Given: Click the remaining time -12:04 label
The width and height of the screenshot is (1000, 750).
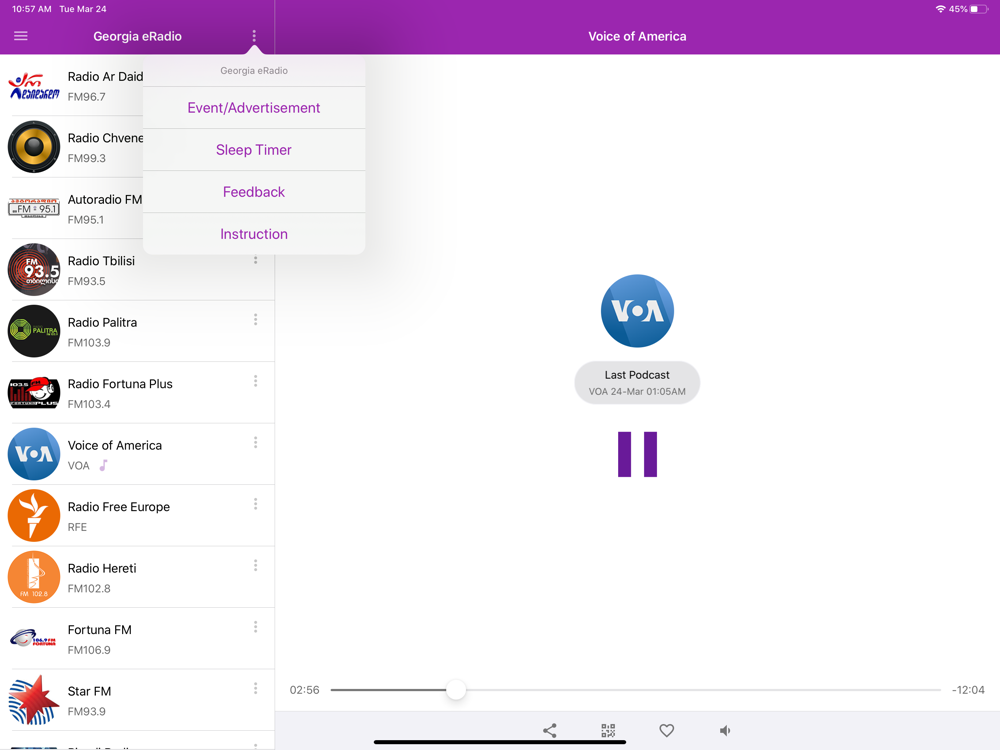Looking at the screenshot, I should click(x=968, y=690).
